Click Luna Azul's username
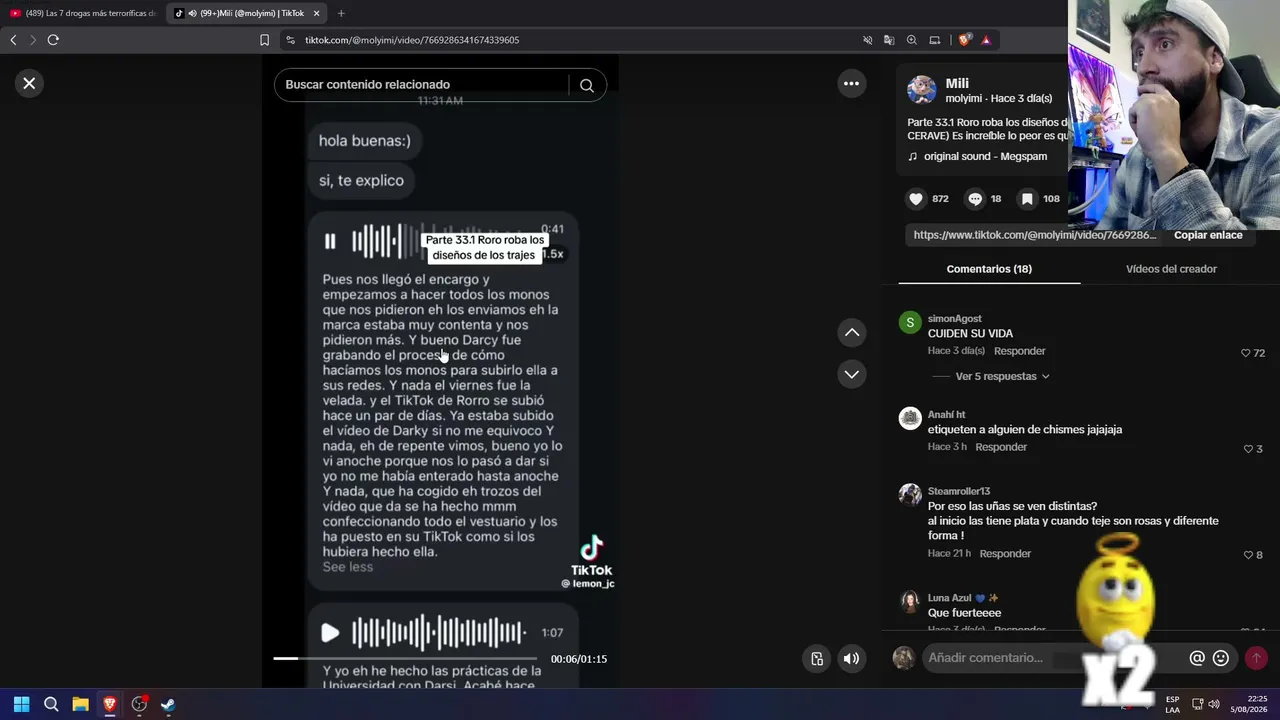 tap(949, 598)
